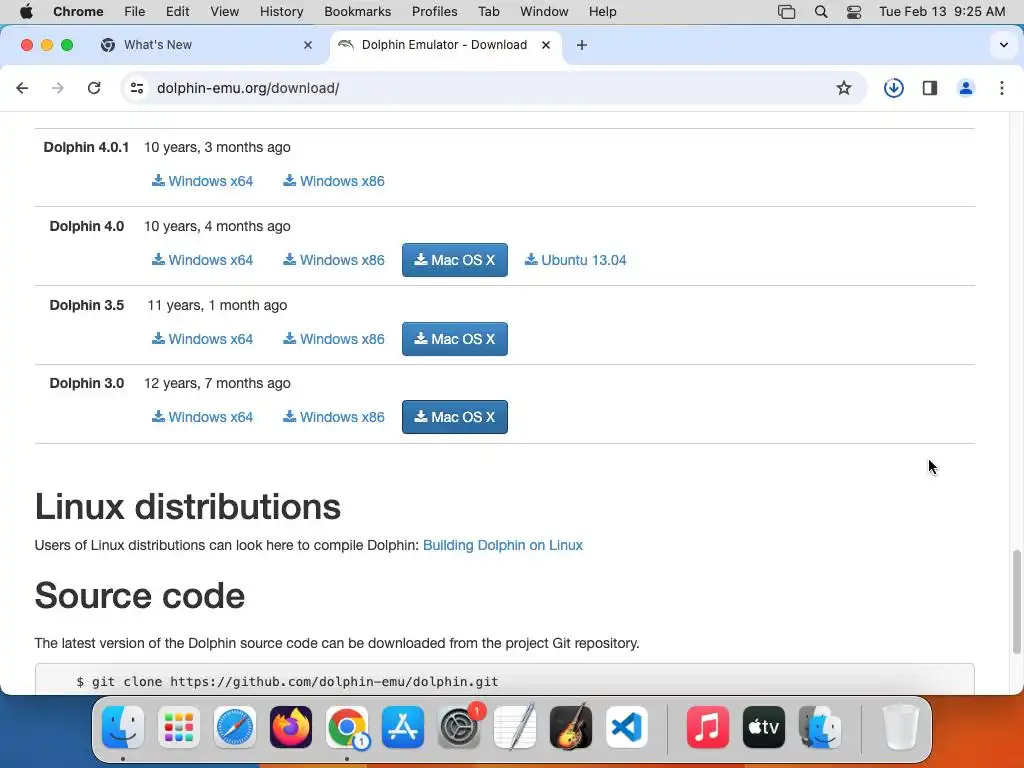Download Dolphin 4.0 Windows x64
This screenshot has height=768, width=1024.
pos(202,260)
